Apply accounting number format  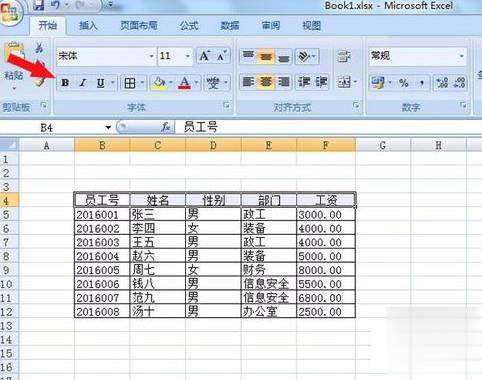378,83
